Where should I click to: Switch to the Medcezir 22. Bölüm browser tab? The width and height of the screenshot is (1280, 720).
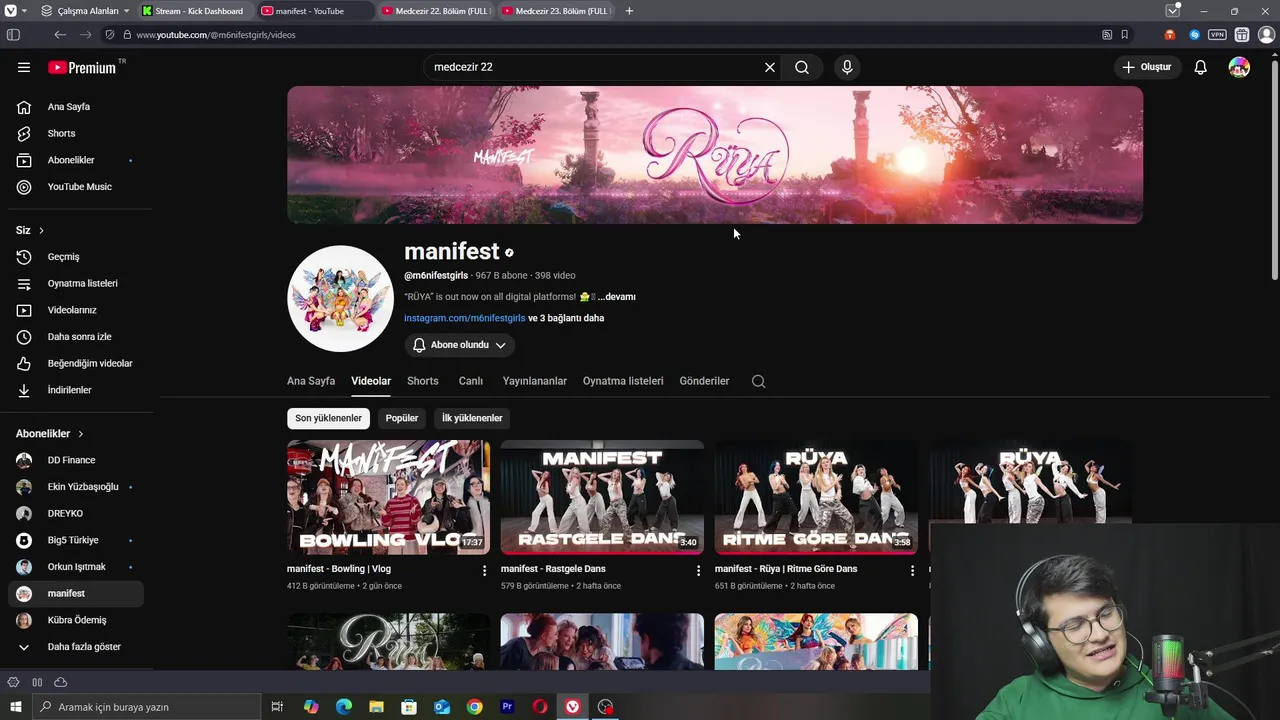tap(436, 11)
